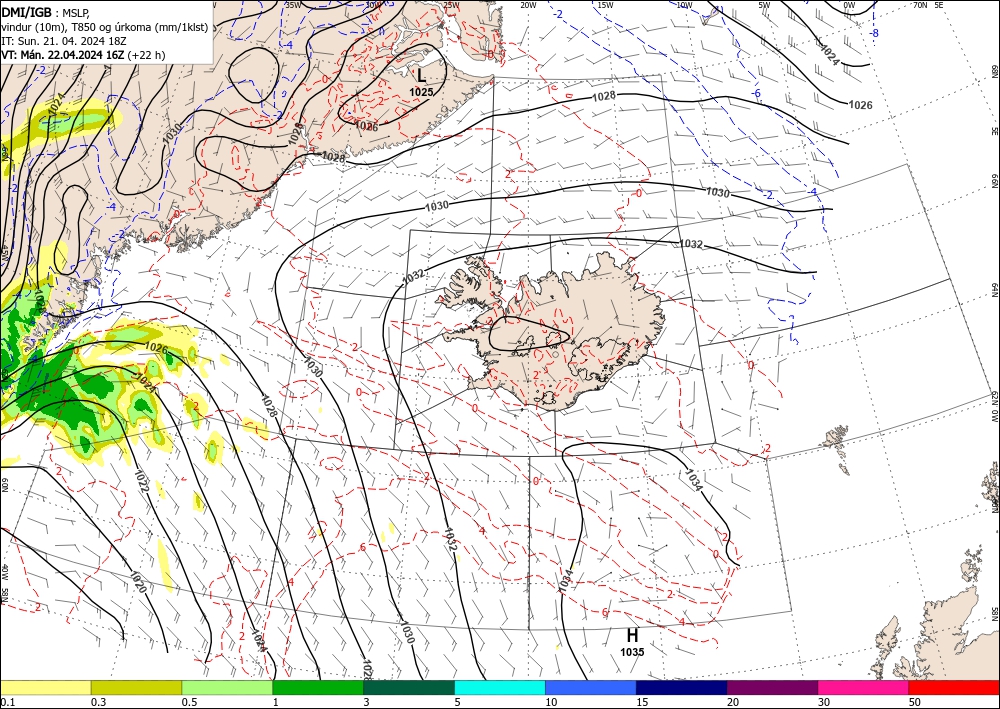1000x709 pixels.
Task: Click the "1025" low center value
Action: tap(422, 92)
